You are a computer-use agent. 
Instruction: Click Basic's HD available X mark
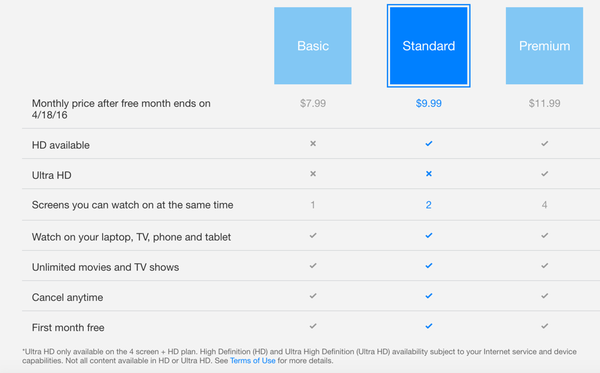[x=313, y=143]
